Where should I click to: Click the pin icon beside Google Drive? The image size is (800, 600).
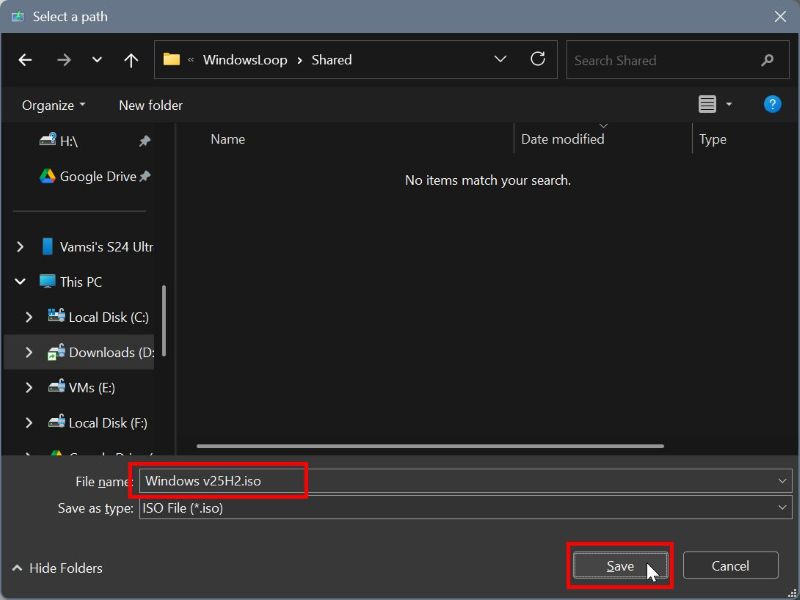[145, 177]
